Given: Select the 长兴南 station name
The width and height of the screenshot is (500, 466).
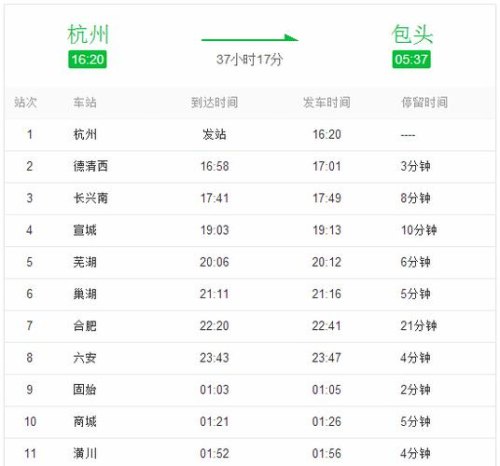Looking at the screenshot, I should click(91, 198).
